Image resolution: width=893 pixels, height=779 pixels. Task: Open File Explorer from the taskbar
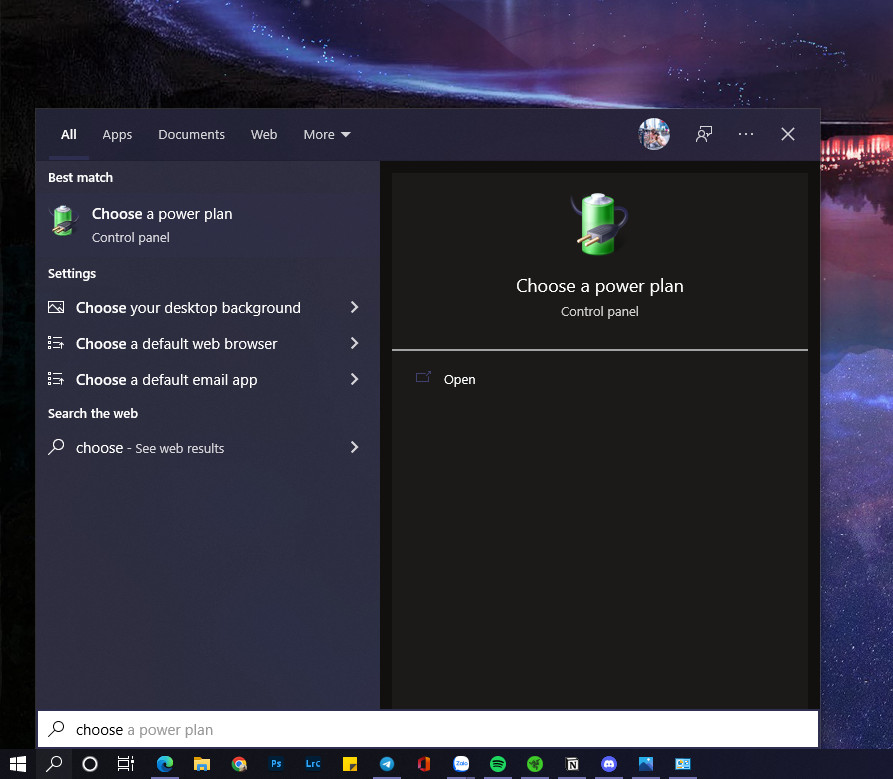click(202, 764)
